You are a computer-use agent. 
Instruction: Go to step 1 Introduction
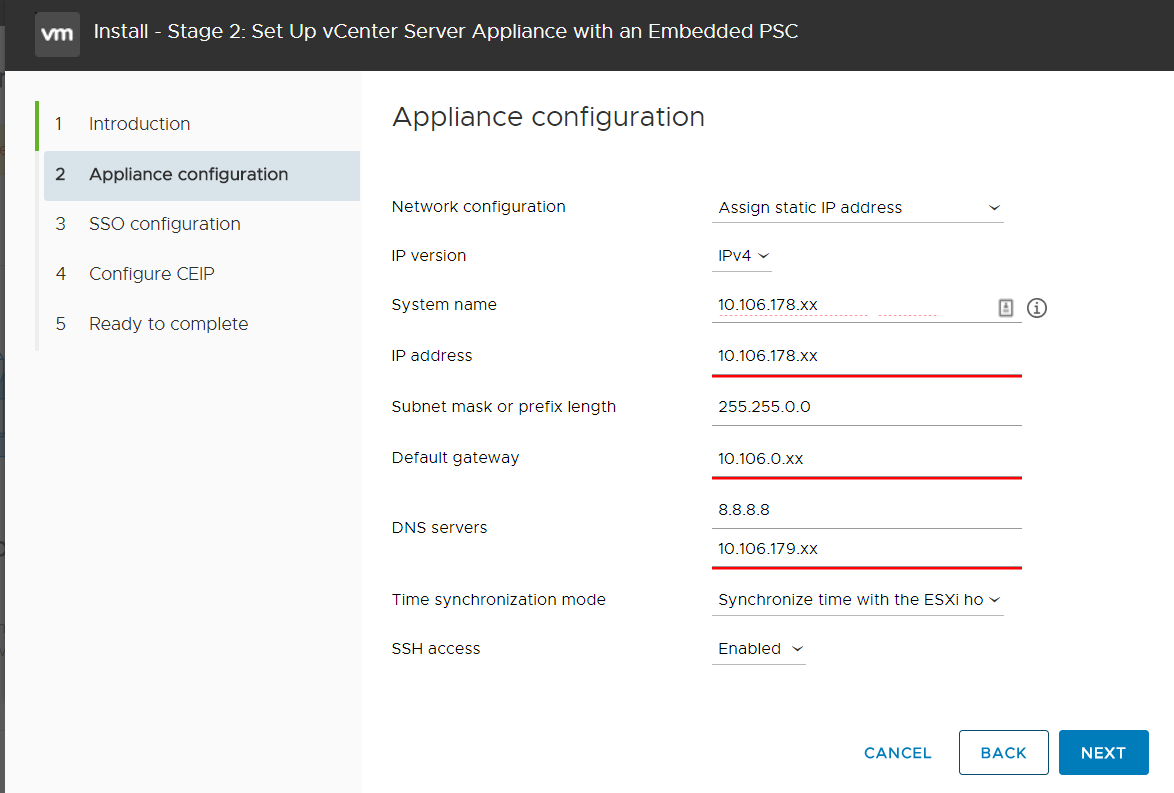click(x=199, y=124)
